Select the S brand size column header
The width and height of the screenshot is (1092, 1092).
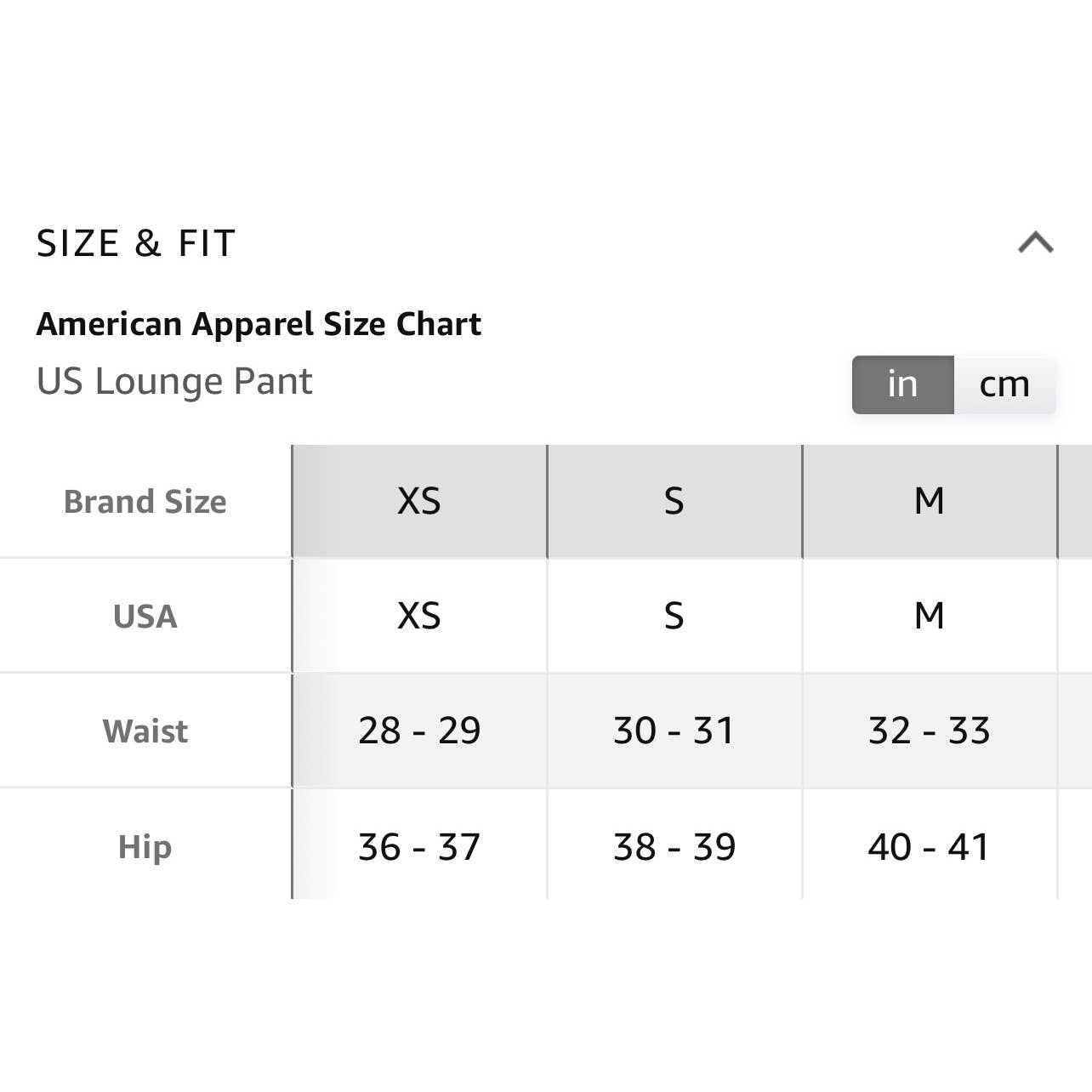(674, 501)
